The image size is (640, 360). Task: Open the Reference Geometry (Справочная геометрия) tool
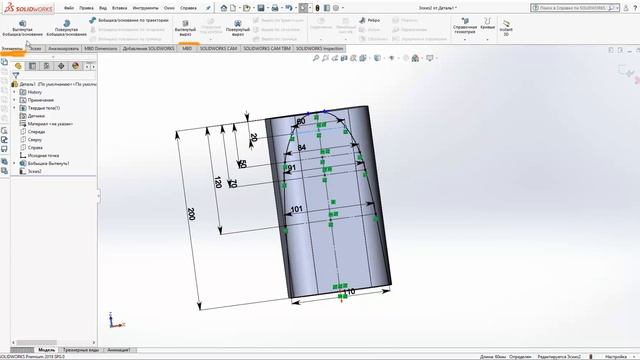tap(465, 26)
